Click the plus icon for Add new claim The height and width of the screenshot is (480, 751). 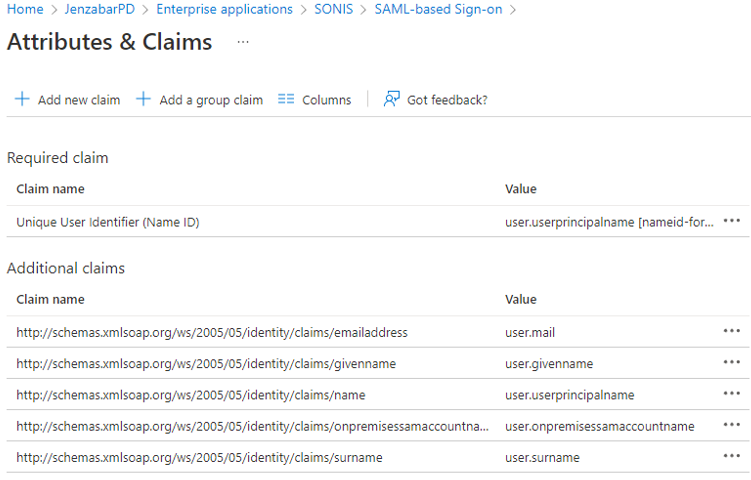pyautogui.click(x=22, y=99)
